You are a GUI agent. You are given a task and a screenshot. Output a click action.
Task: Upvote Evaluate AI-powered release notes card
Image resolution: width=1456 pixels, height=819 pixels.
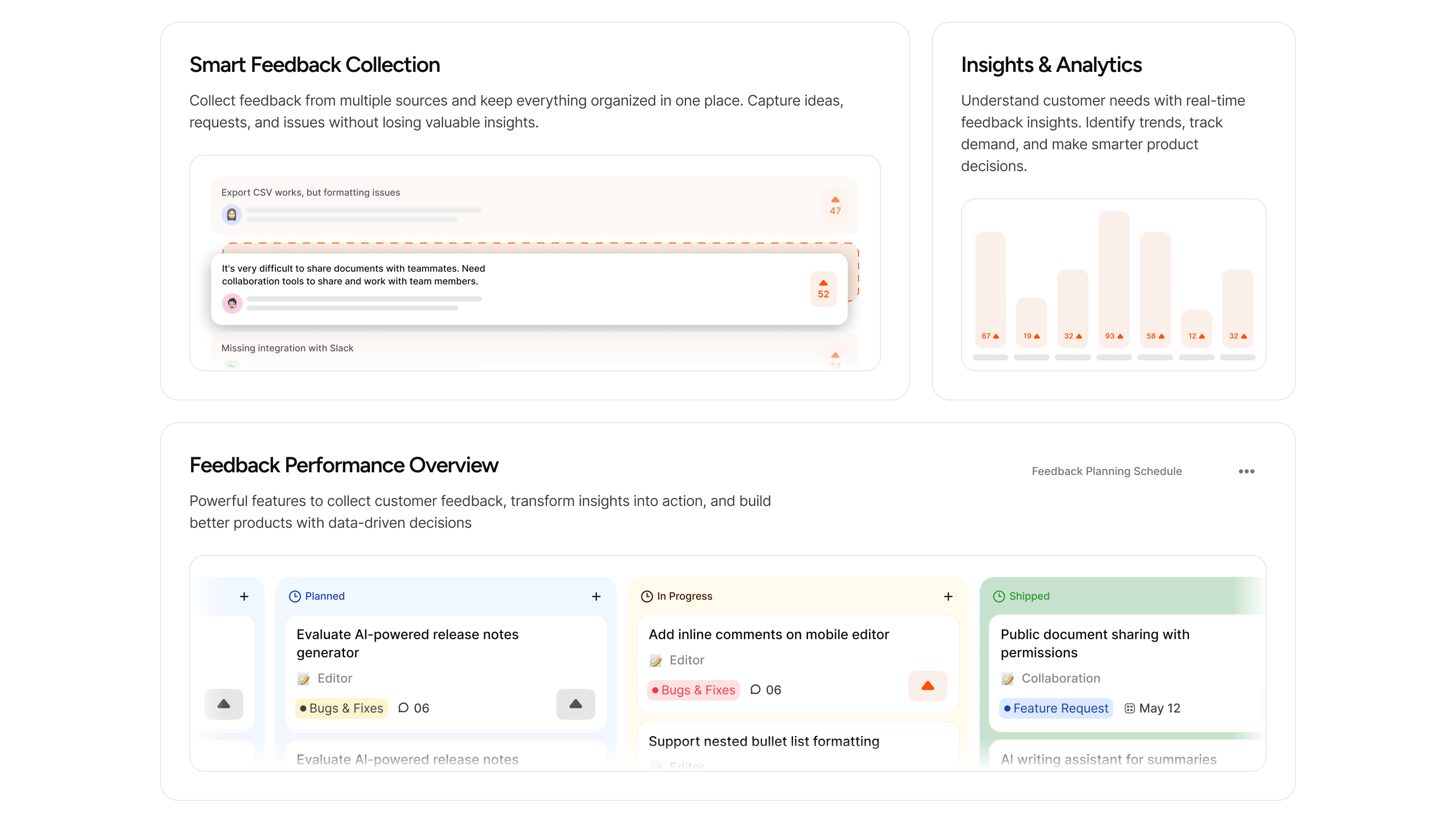(576, 704)
